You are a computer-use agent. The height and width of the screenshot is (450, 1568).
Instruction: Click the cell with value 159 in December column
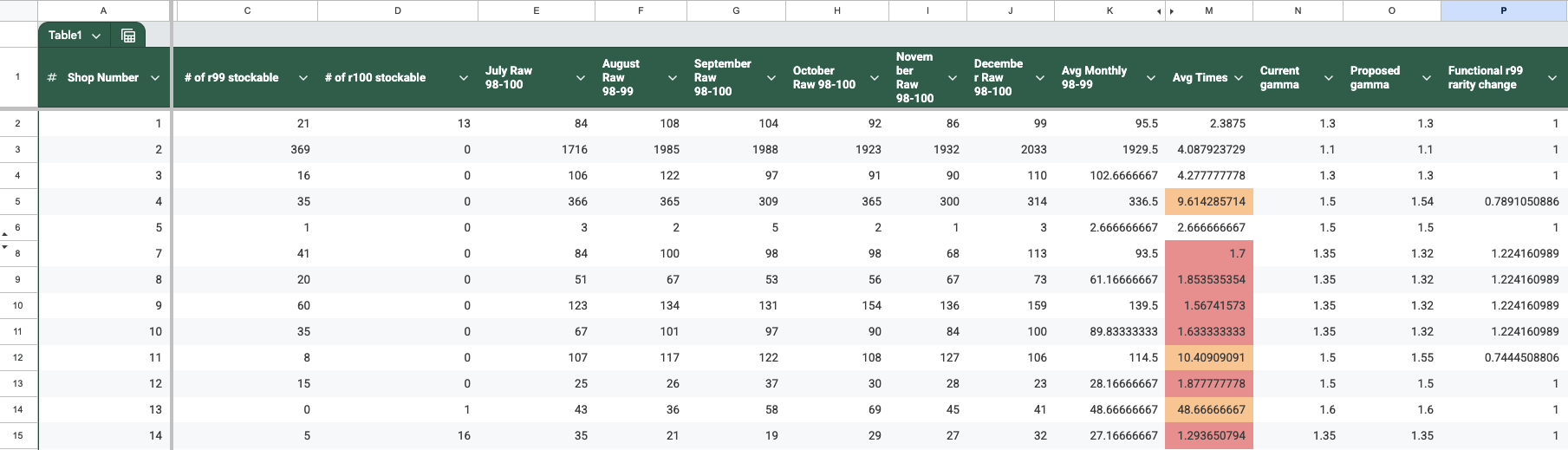coord(1011,305)
